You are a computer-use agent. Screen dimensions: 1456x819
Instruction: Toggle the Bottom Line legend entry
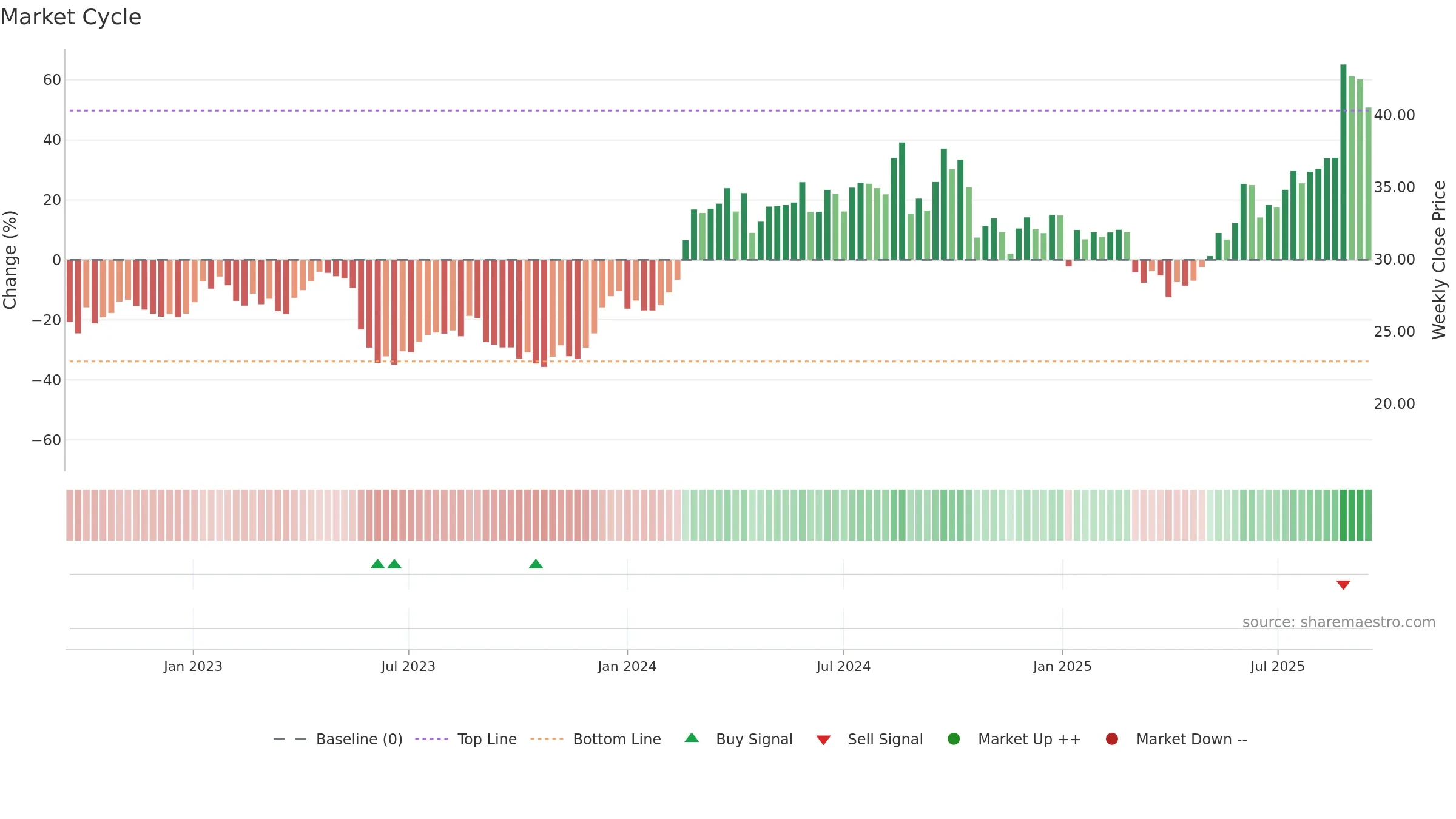[596, 739]
